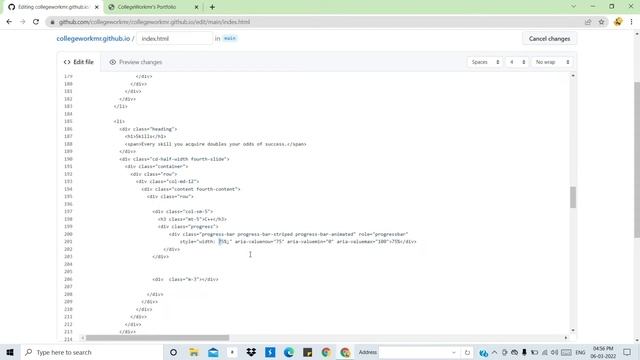Select the Editing collegeworkmr.github.io tab
Screen dimensions: 640x360
pos(53,7)
